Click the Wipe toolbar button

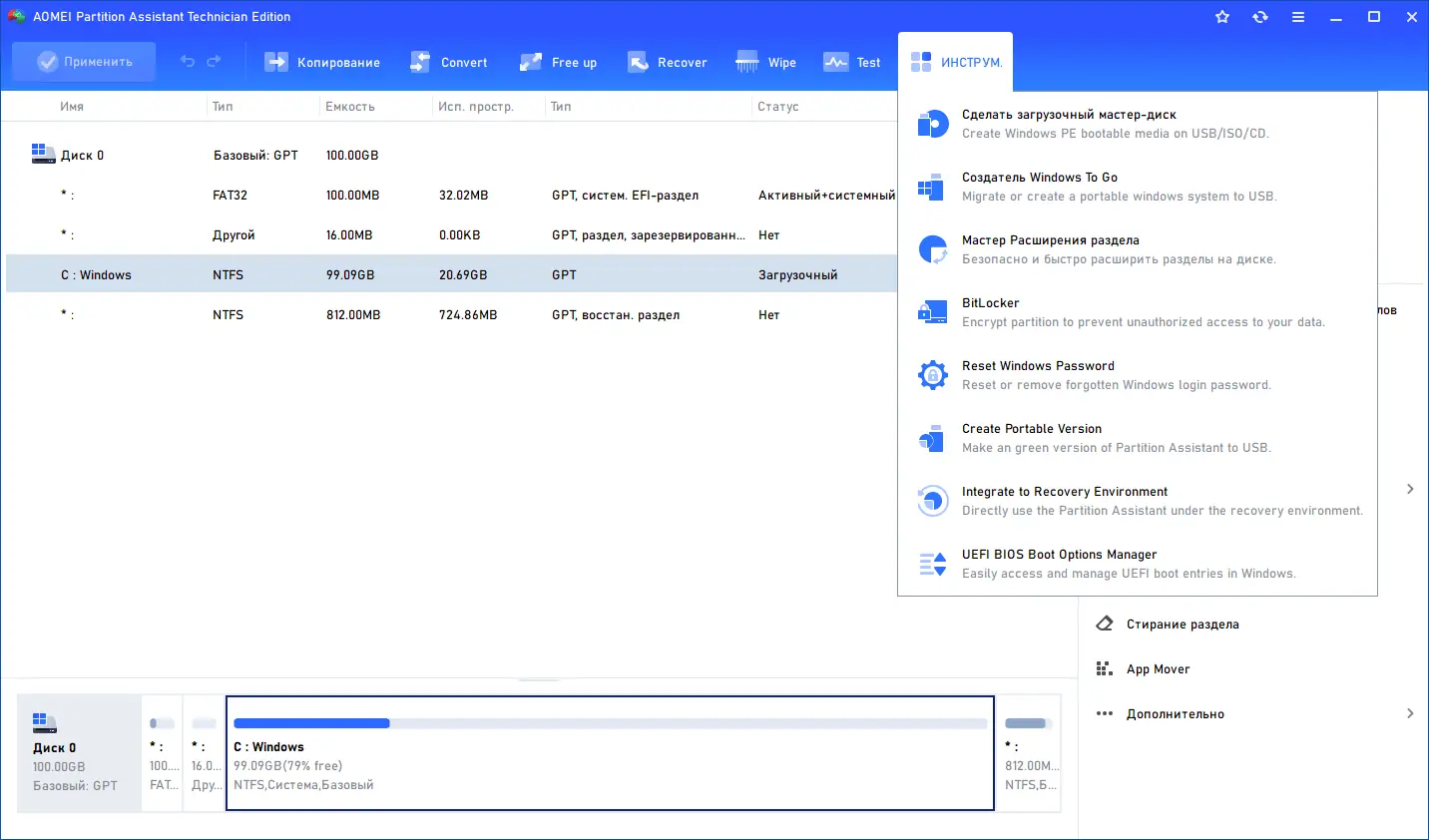click(765, 62)
